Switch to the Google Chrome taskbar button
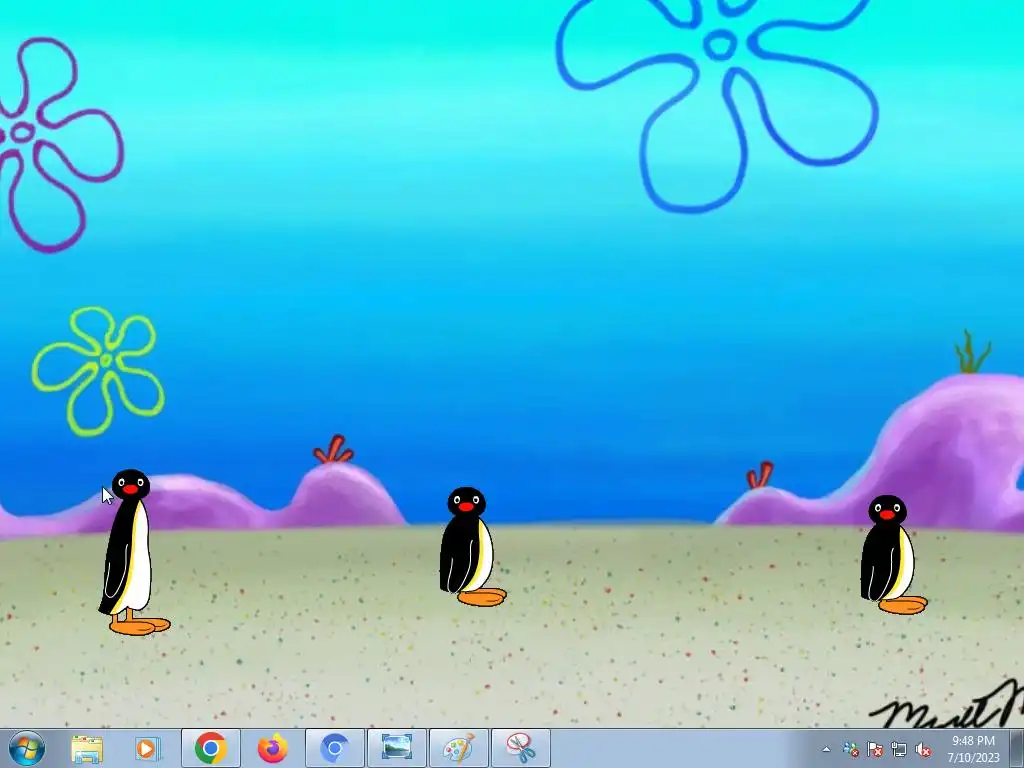This screenshot has height=768, width=1024. pyautogui.click(x=210, y=748)
